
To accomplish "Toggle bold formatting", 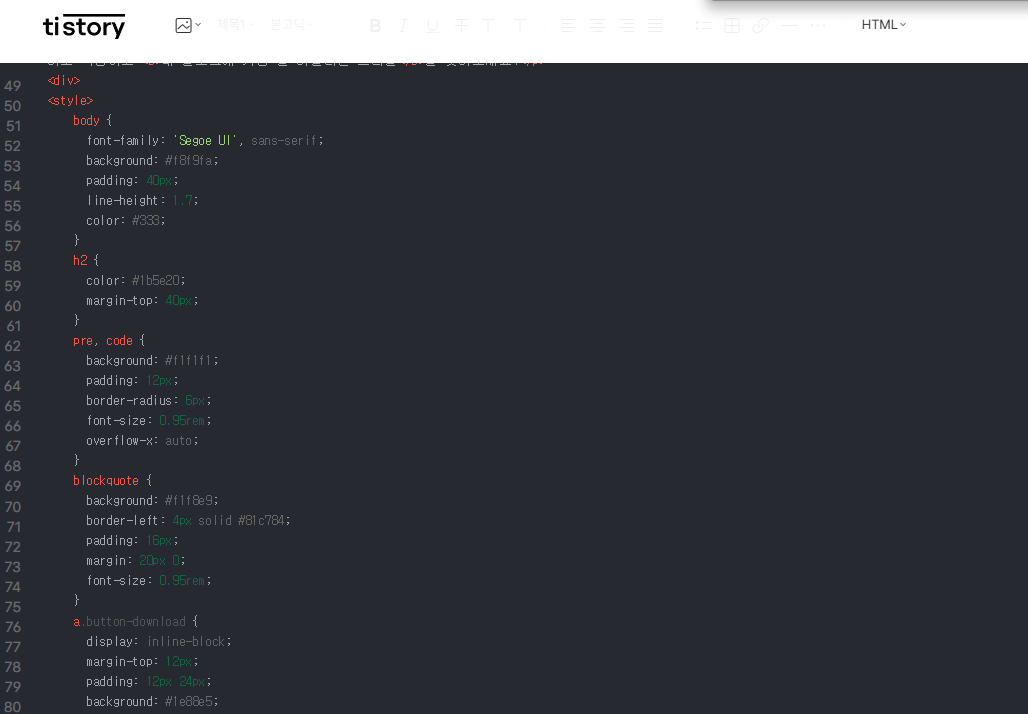I will point(375,24).
